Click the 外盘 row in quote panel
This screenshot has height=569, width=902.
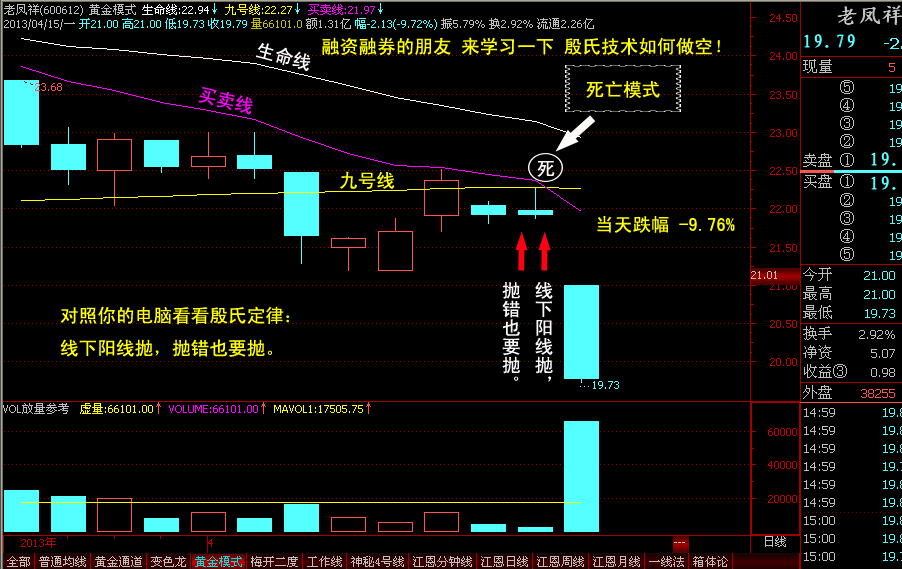[850, 393]
